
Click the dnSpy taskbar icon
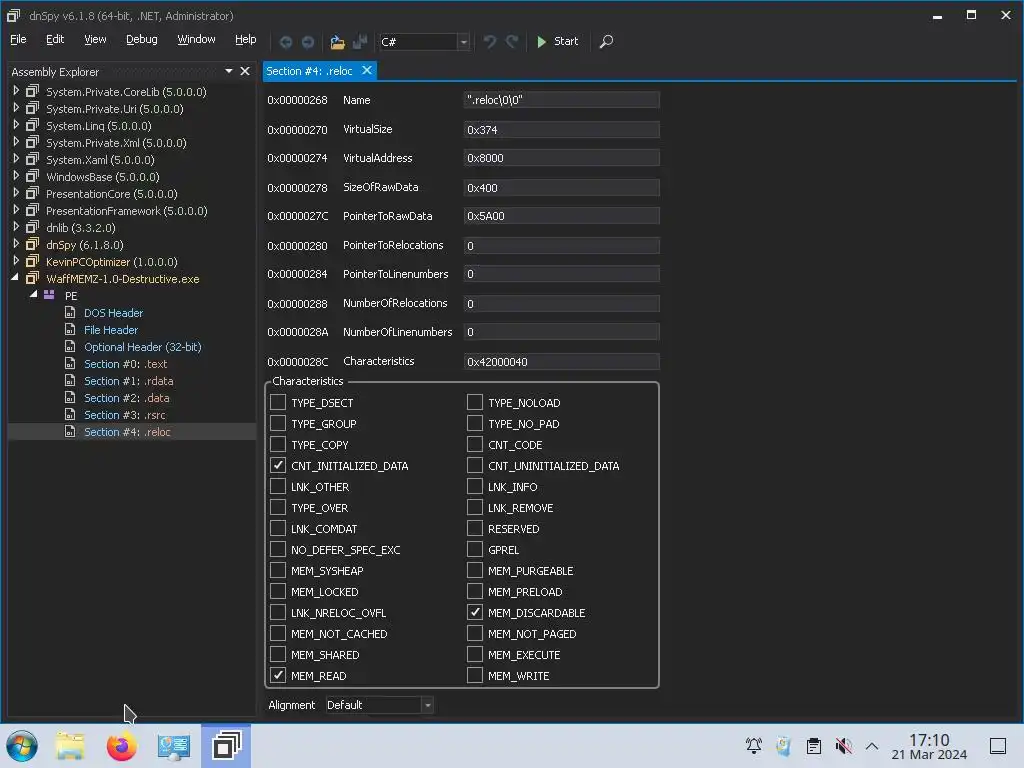[x=226, y=746]
